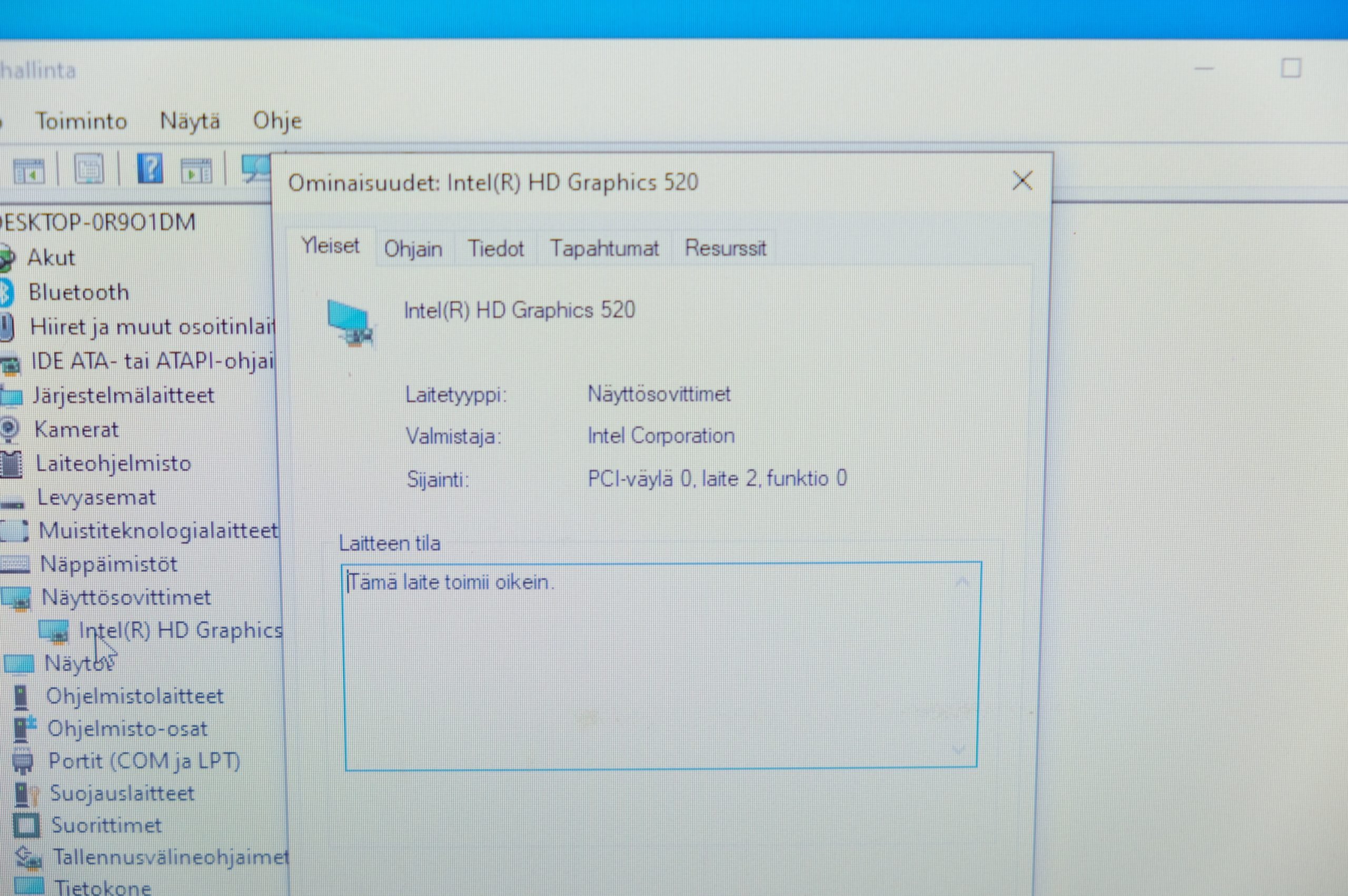Select the Kamerat category
The image size is (1348, 896).
point(76,429)
